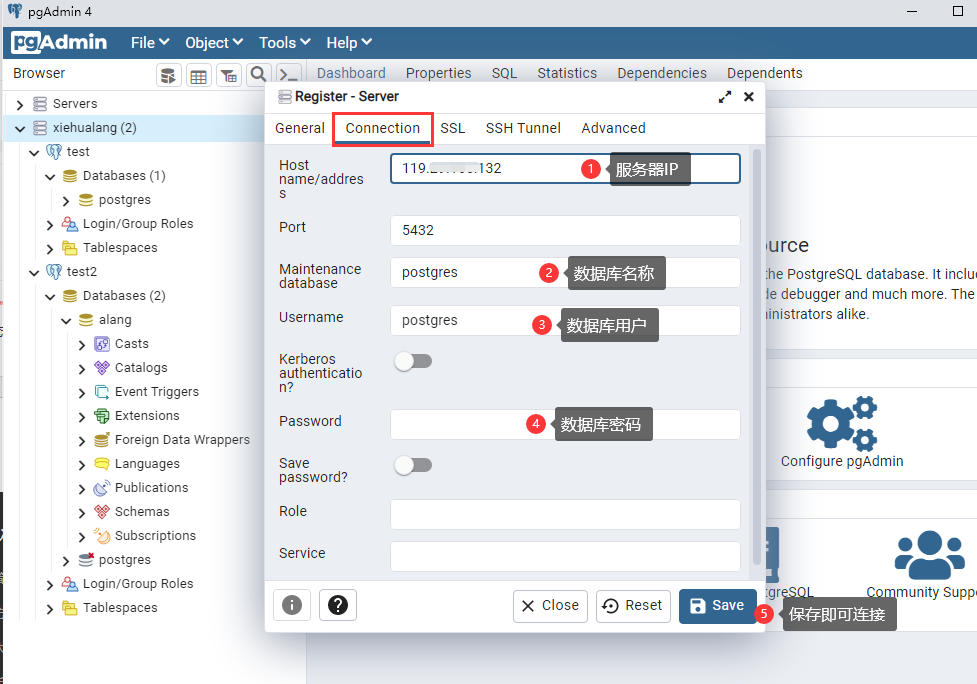Switch to the Advanced tab
977x684 pixels.
pyautogui.click(x=613, y=128)
